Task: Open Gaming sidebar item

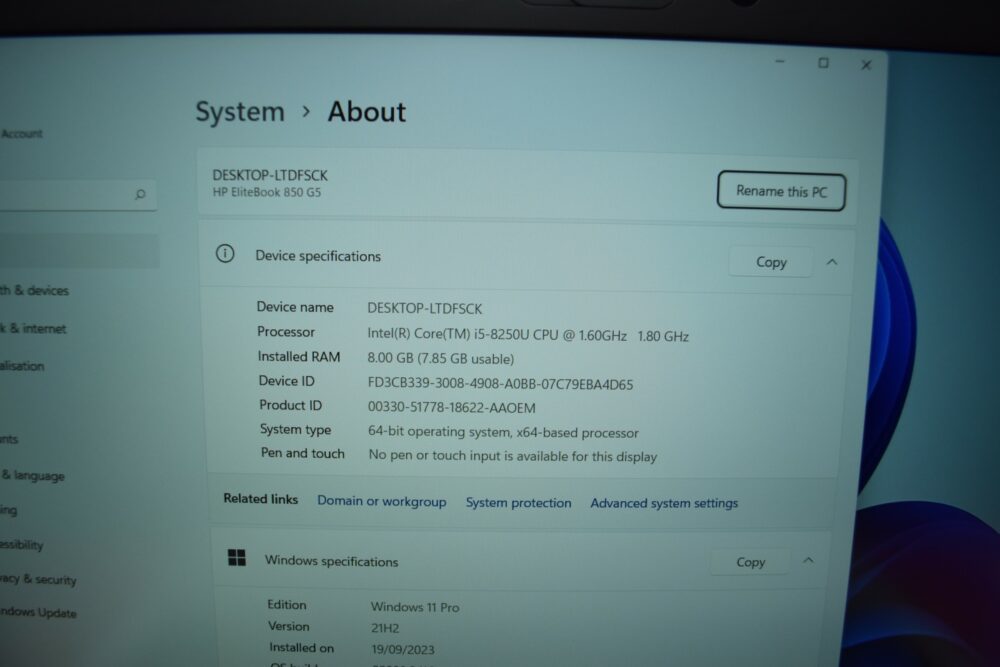Action: pos(8,510)
